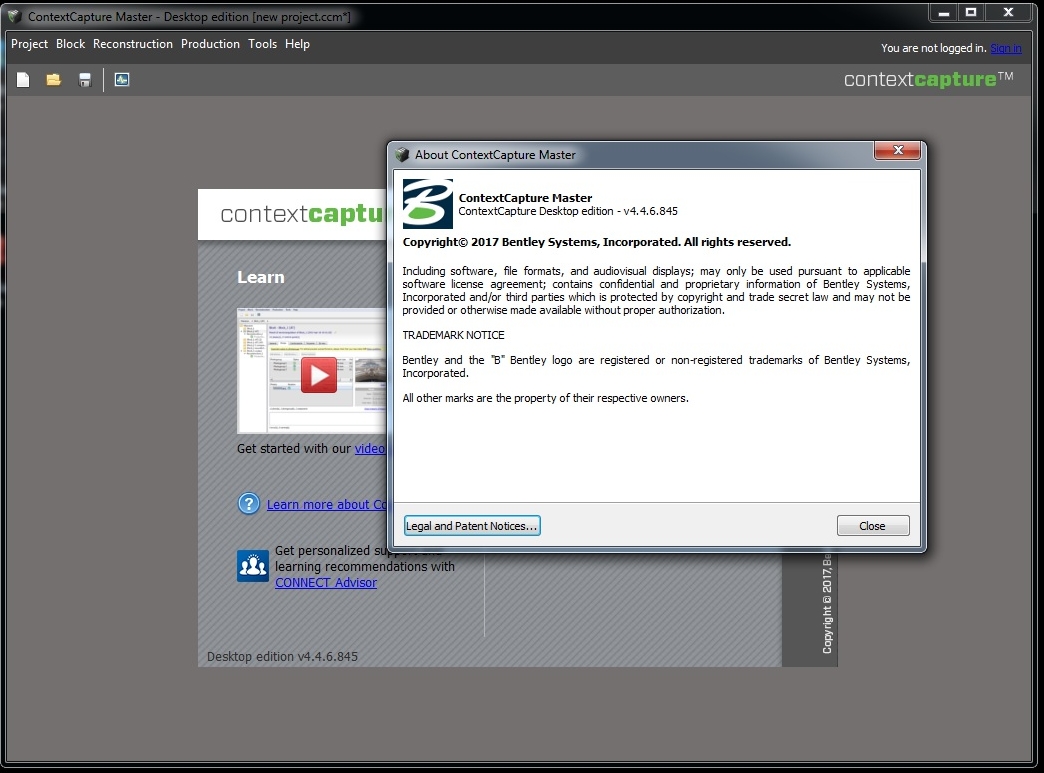The height and width of the screenshot is (773, 1044).
Task: Close About dialog via red X
Action: [898, 150]
